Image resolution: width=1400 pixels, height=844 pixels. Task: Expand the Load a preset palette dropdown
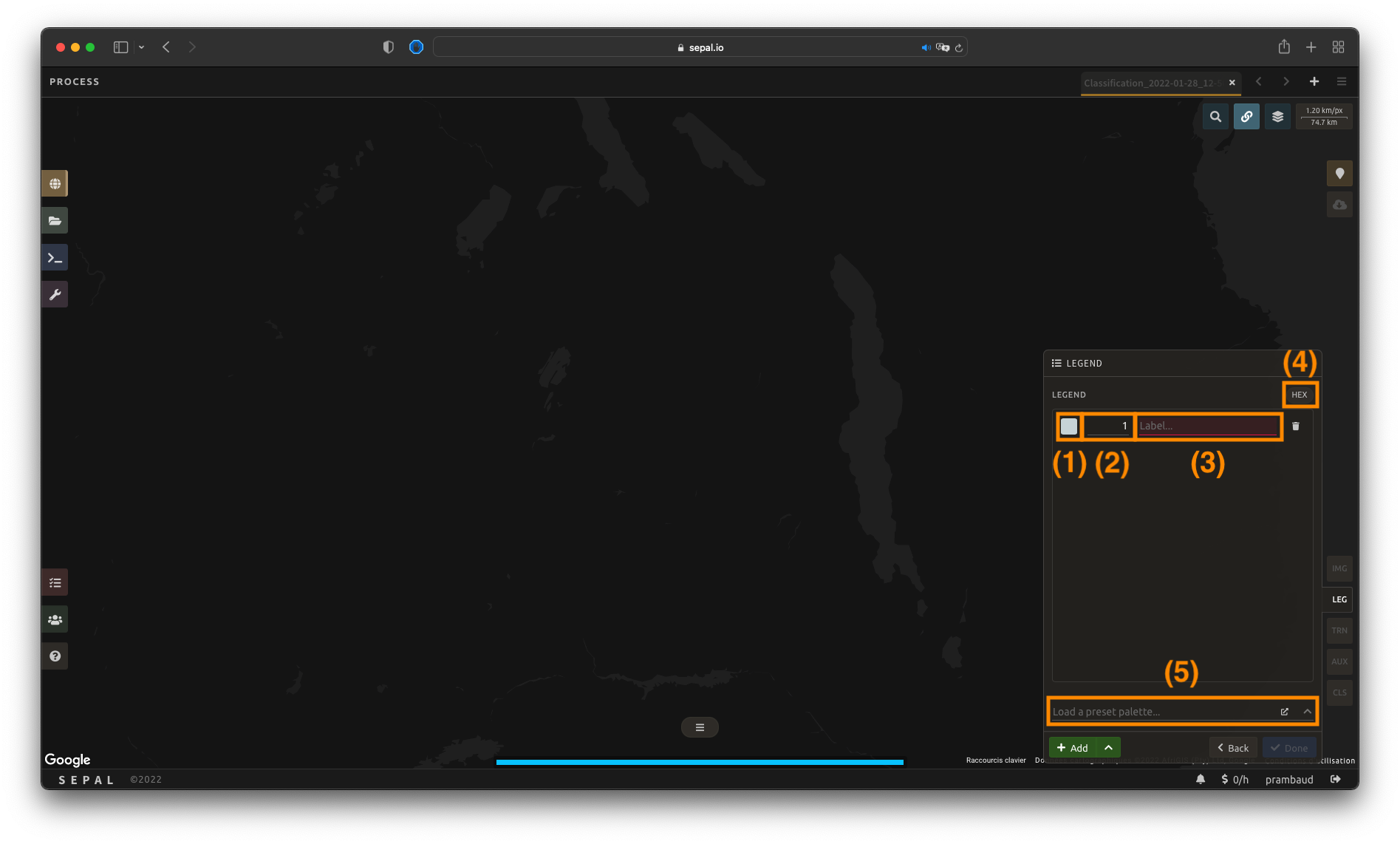1307,712
